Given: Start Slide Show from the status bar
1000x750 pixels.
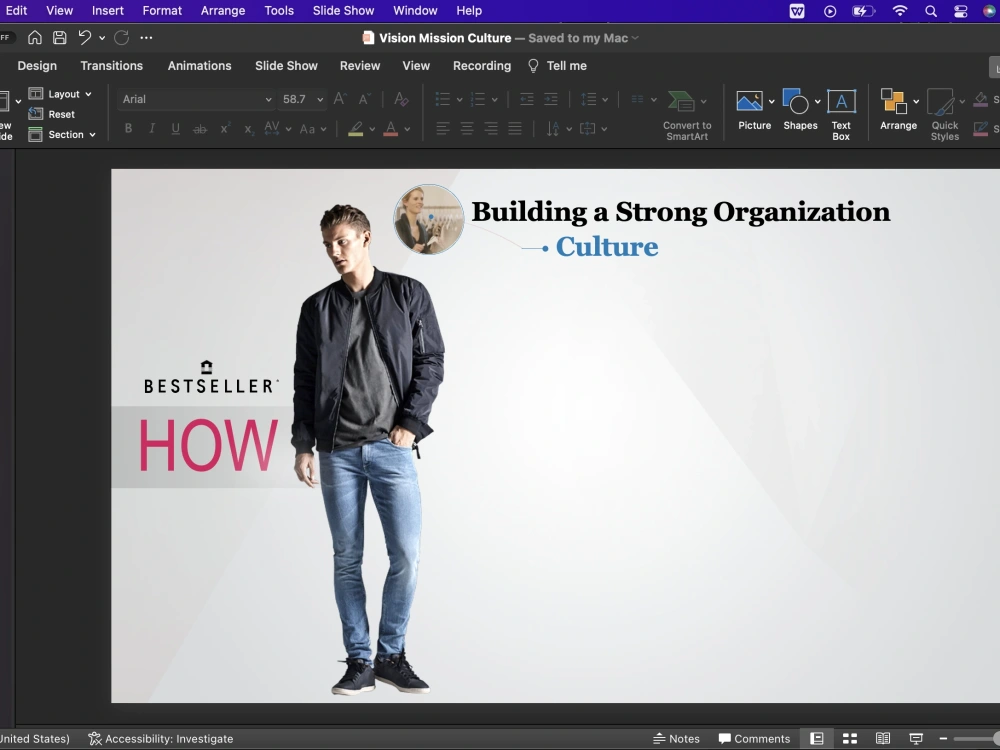Looking at the screenshot, I should tap(916, 738).
